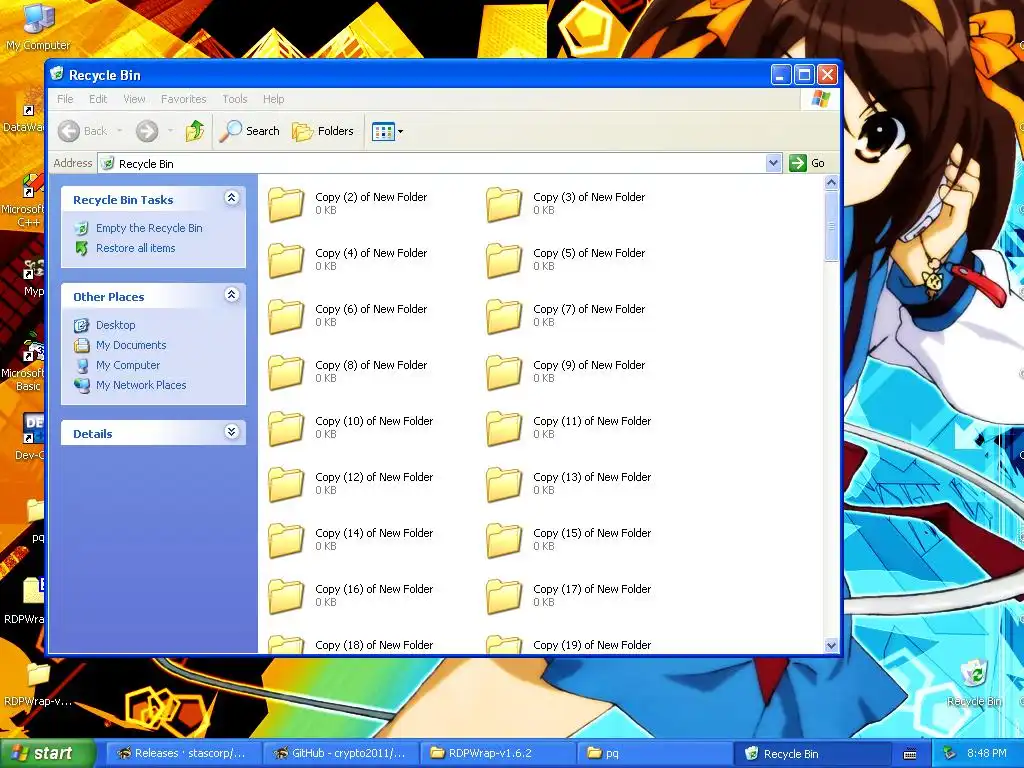Screen dimensions: 1024x768
Task: Open Back history dropdown arrow
Action: point(120,131)
